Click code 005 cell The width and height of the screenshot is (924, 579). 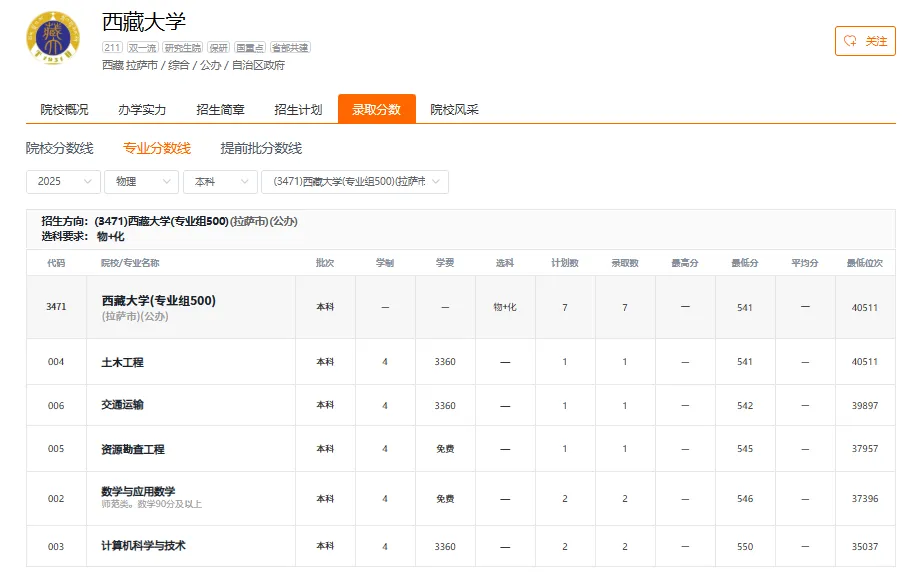tap(56, 449)
